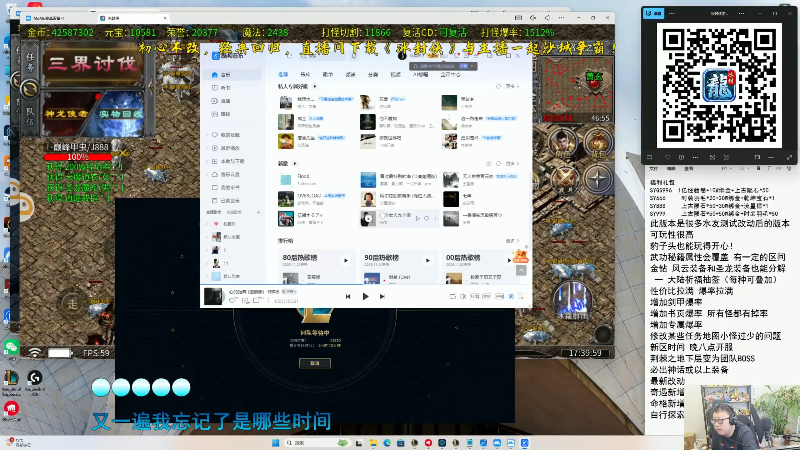Screen dimensions: 800x450
Task: Click the hovered song row's small play icon
Action: (x=418, y=218)
